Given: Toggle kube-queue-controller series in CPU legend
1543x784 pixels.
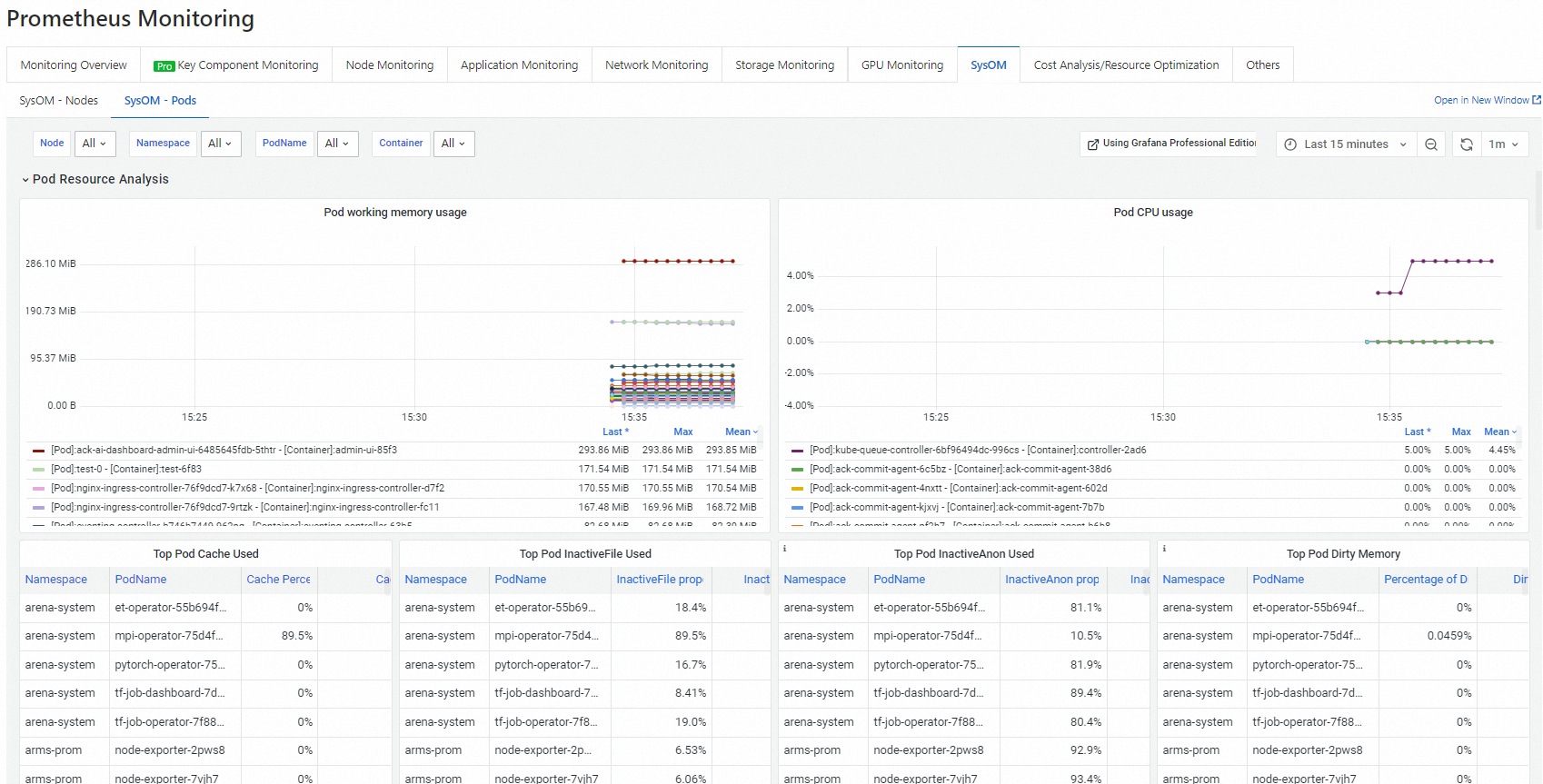Looking at the screenshot, I should point(978,451).
